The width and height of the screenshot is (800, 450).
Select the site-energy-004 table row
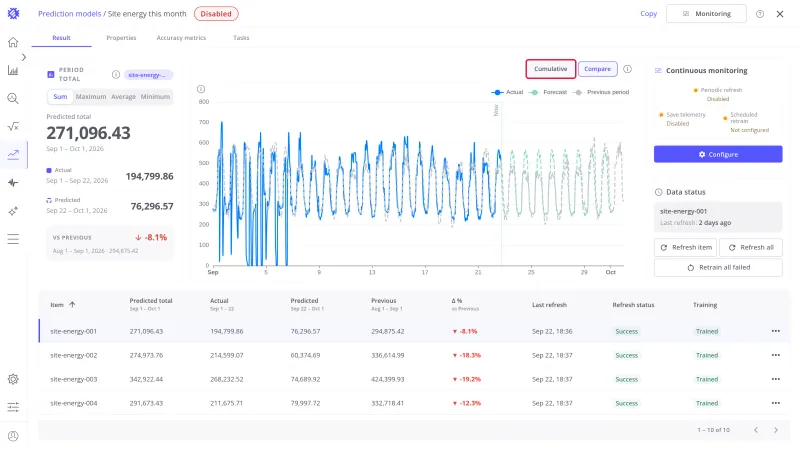(x=414, y=403)
